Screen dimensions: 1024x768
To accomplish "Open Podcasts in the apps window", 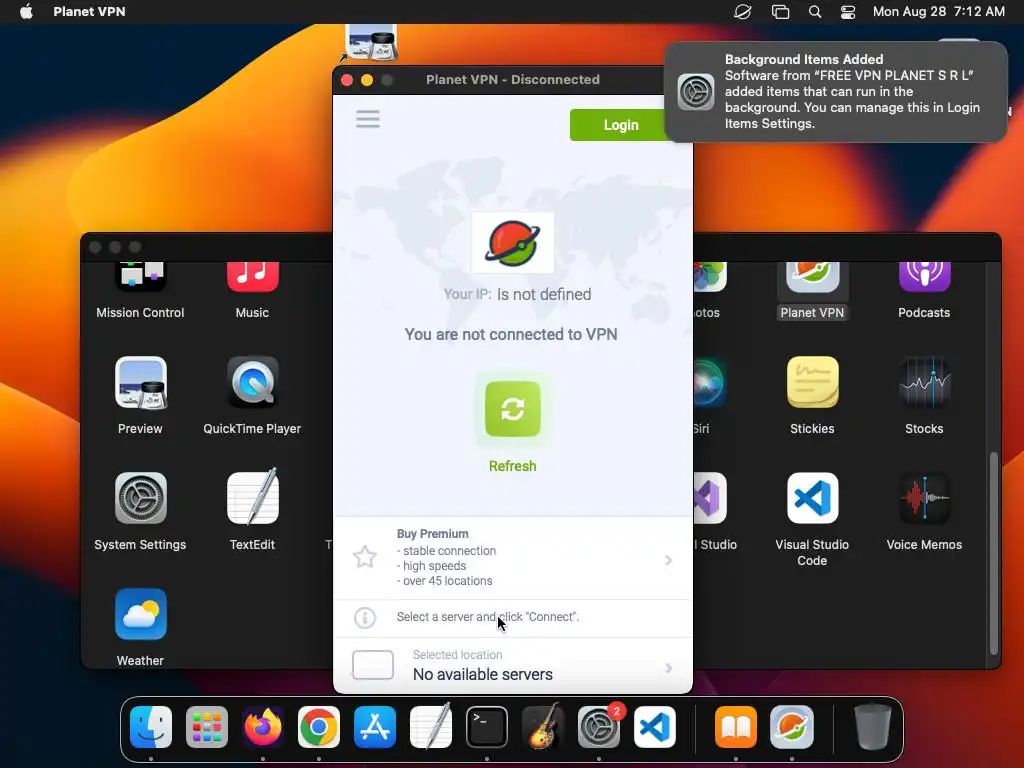I will [x=924, y=291].
